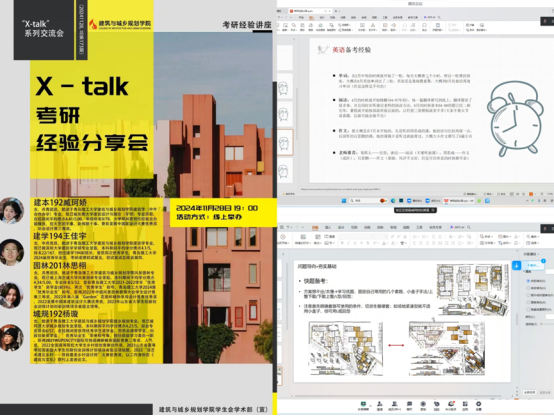Click the Tencent Meeting settings gear icon
This screenshot has height=416, width=554.
pyautogui.click(x=478, y=405)
